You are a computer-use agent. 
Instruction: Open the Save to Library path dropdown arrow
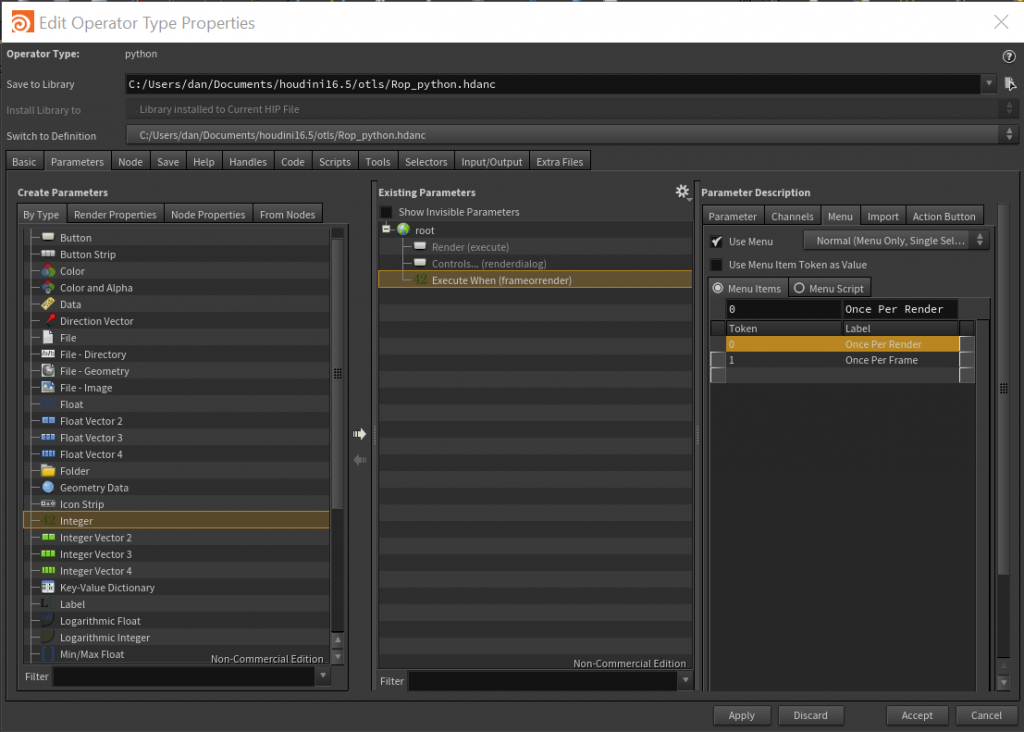point(989,84)
